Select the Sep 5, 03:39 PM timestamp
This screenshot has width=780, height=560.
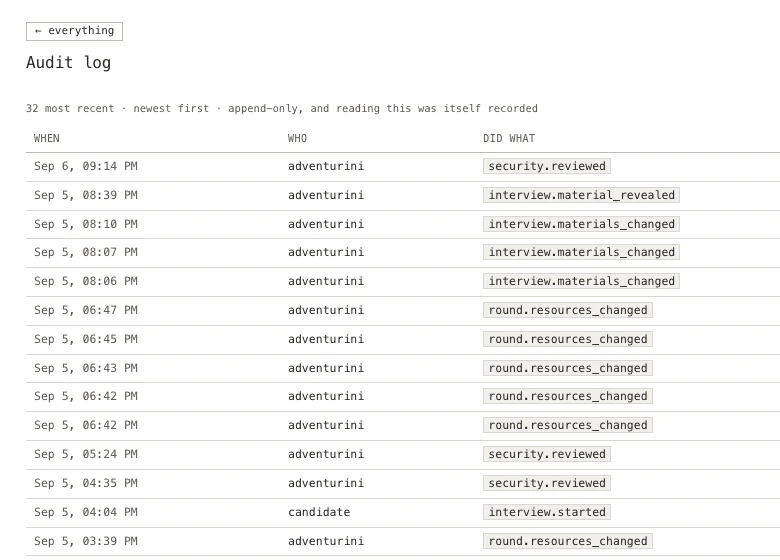[x=86, y=541]
